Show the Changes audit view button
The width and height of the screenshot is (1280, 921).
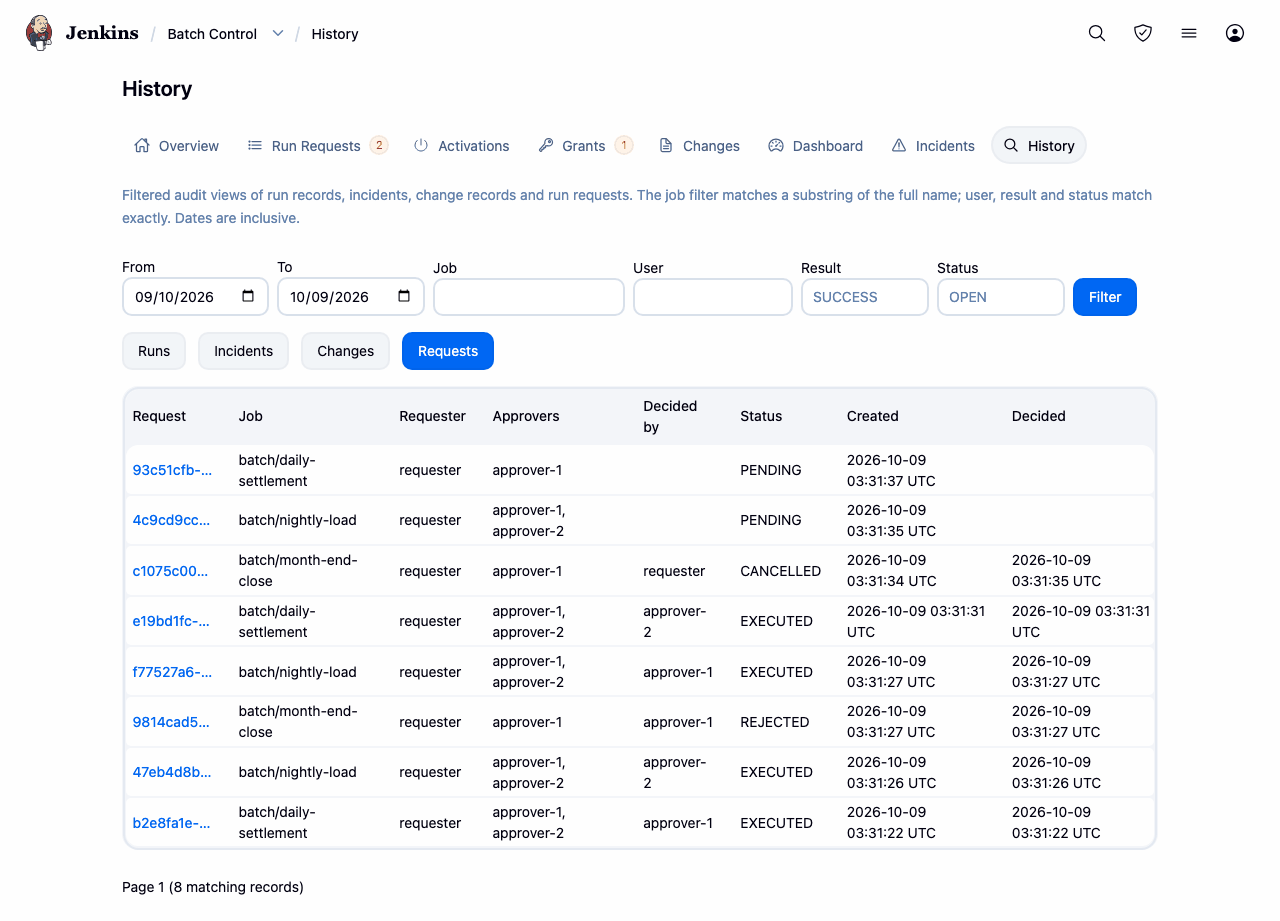click(345, 351)
